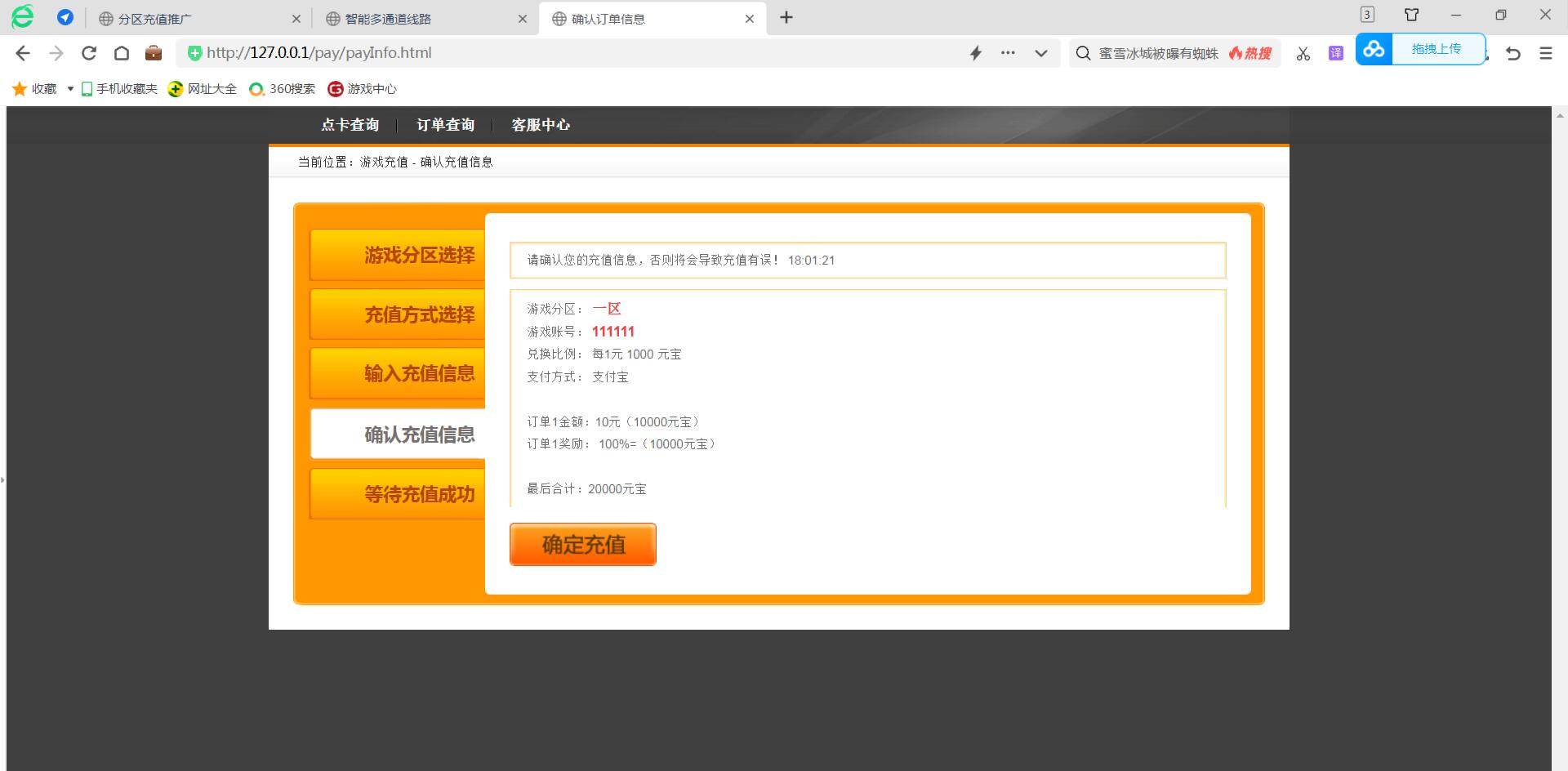
Task: Open the 订单查询 navigation link
Action: click(445, 125)
